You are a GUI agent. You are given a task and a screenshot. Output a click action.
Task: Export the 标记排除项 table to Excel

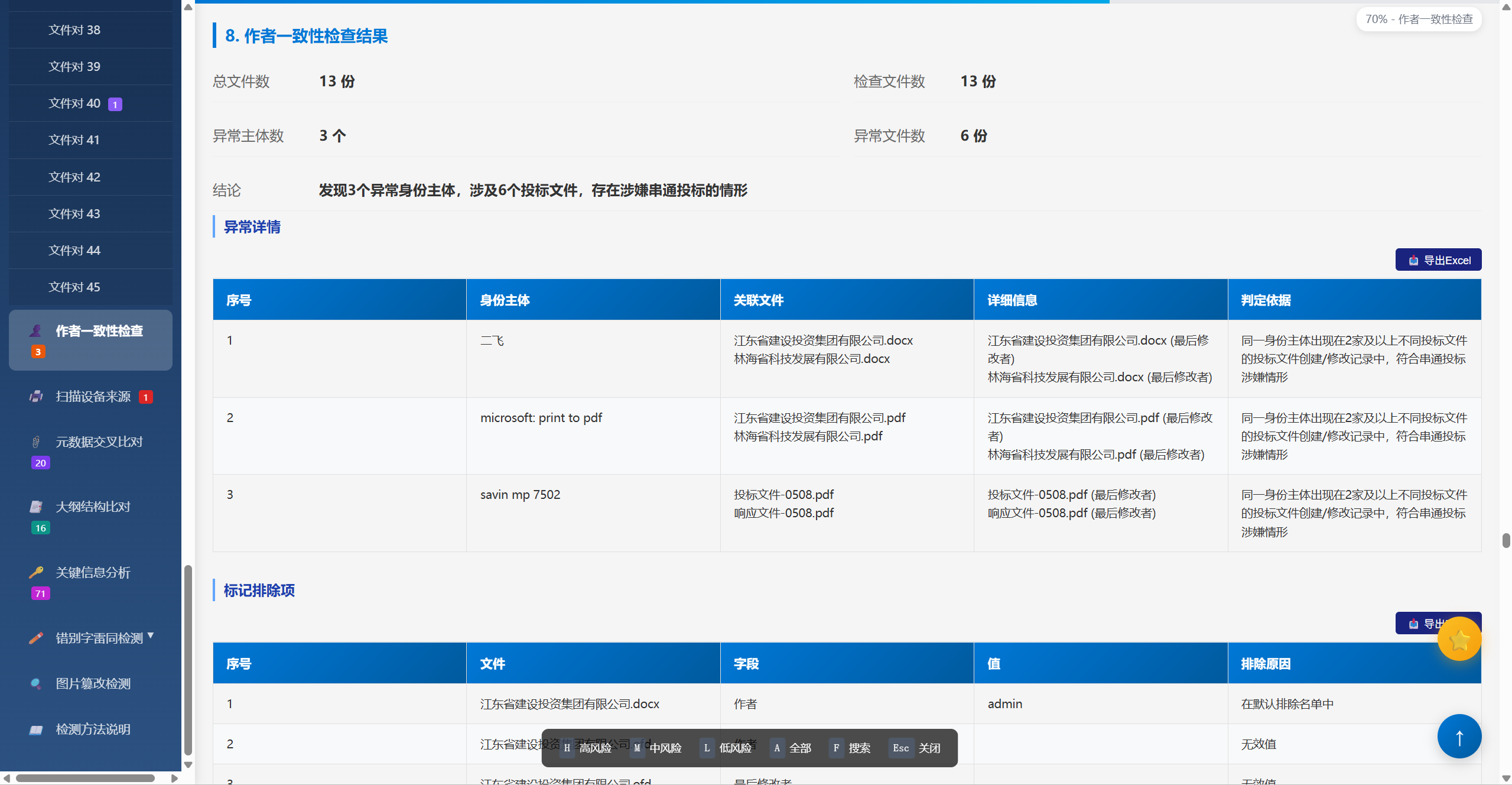1418,624
